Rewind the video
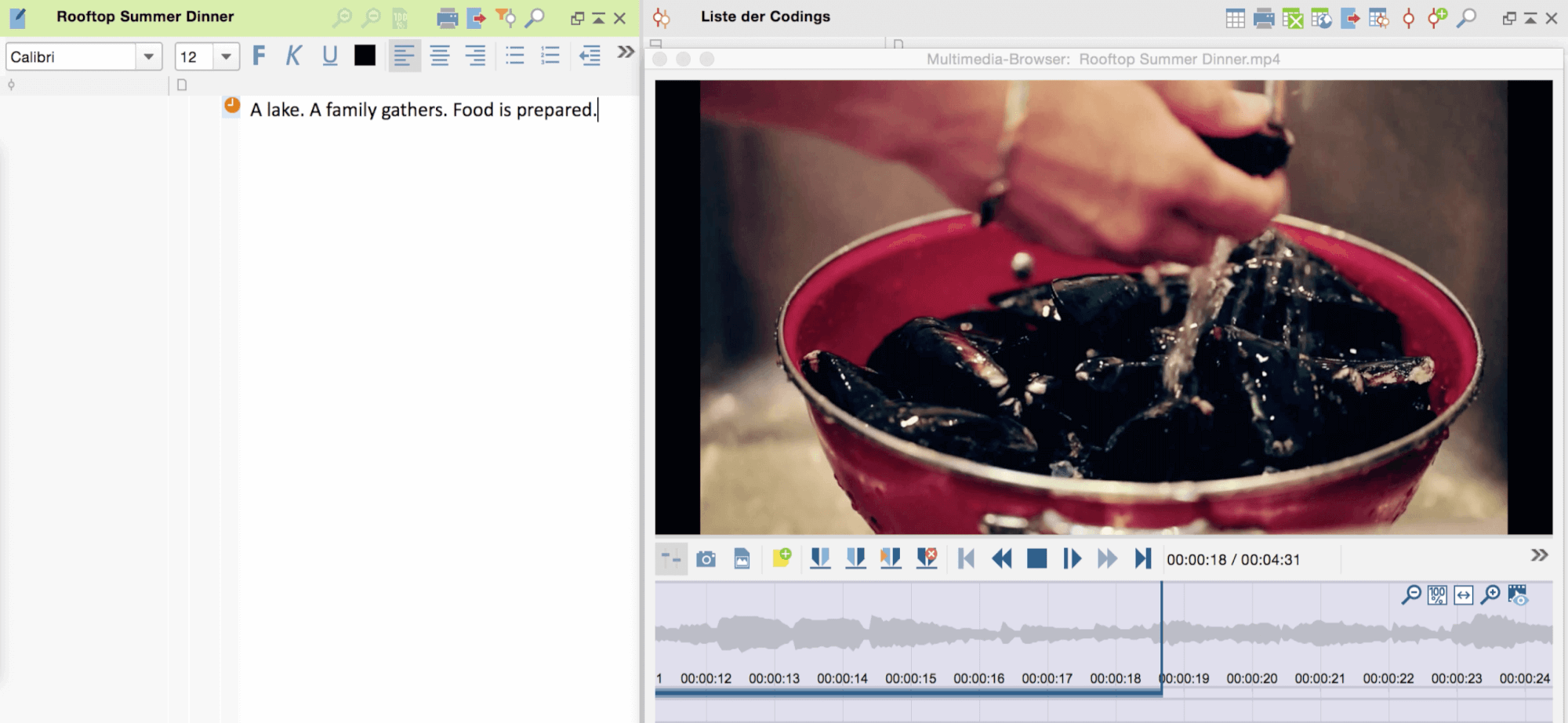This screenshot has width=1568, height=723. click(1001, 559)
